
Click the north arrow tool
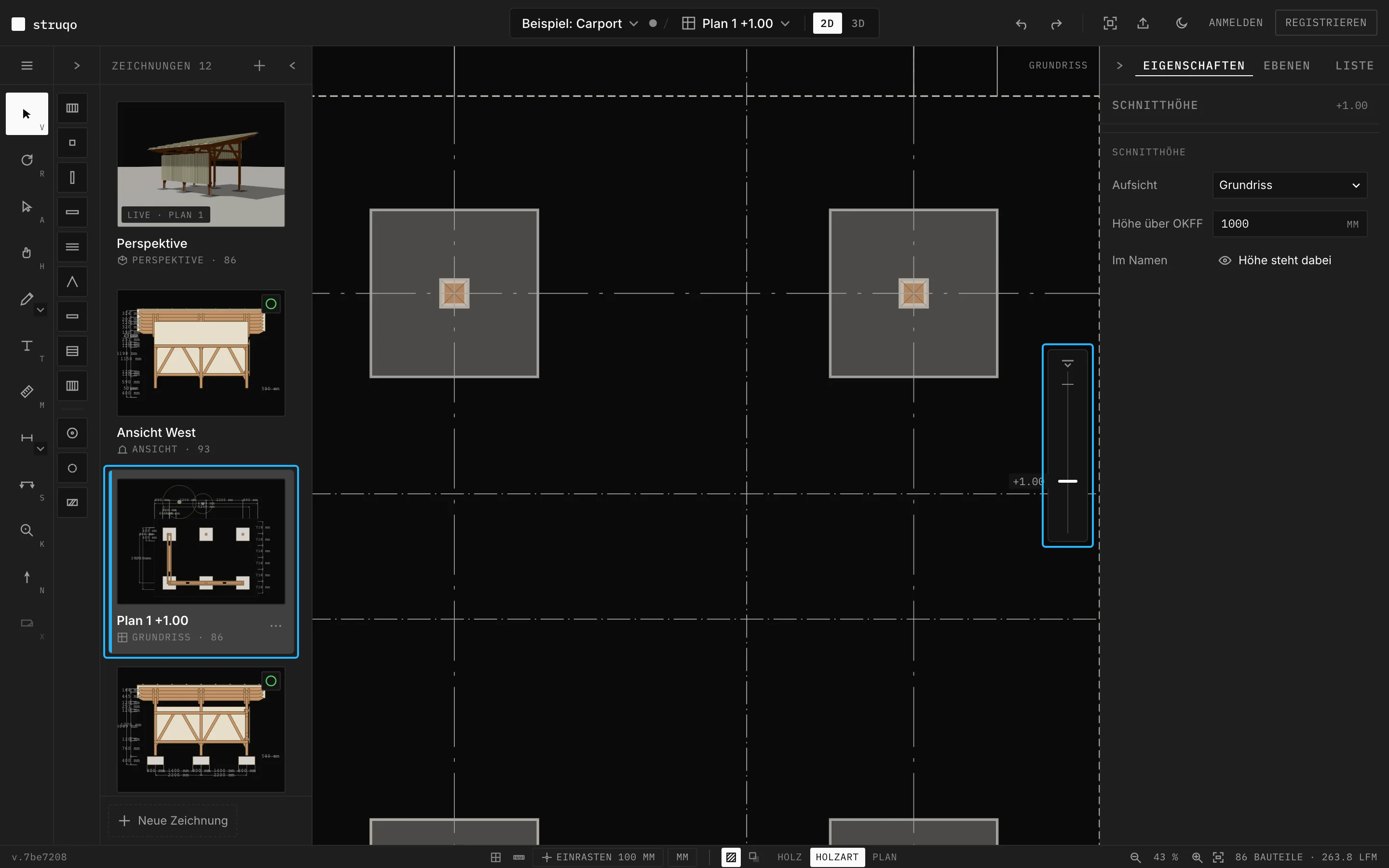(x=27, y=577)
